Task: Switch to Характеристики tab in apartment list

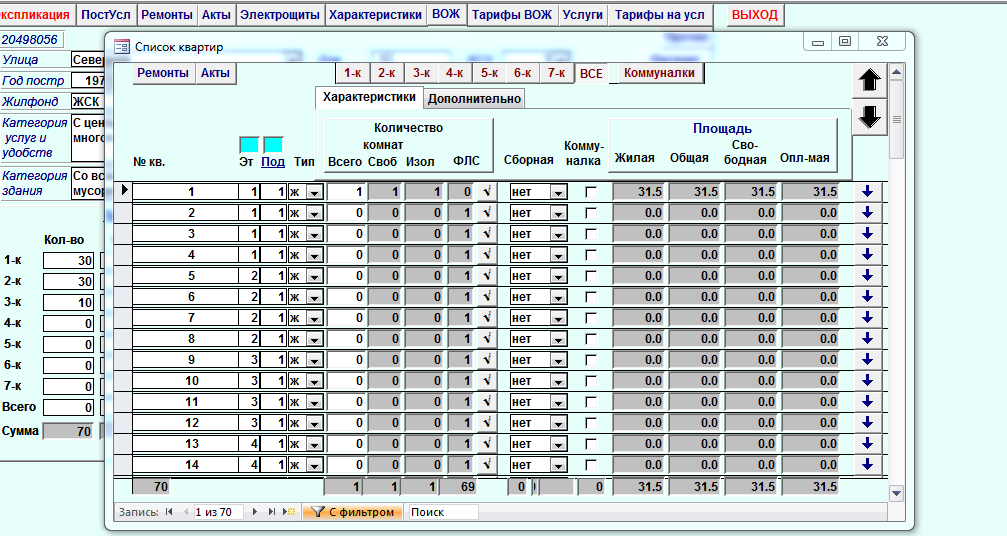Action: click(x=369, y=98)
